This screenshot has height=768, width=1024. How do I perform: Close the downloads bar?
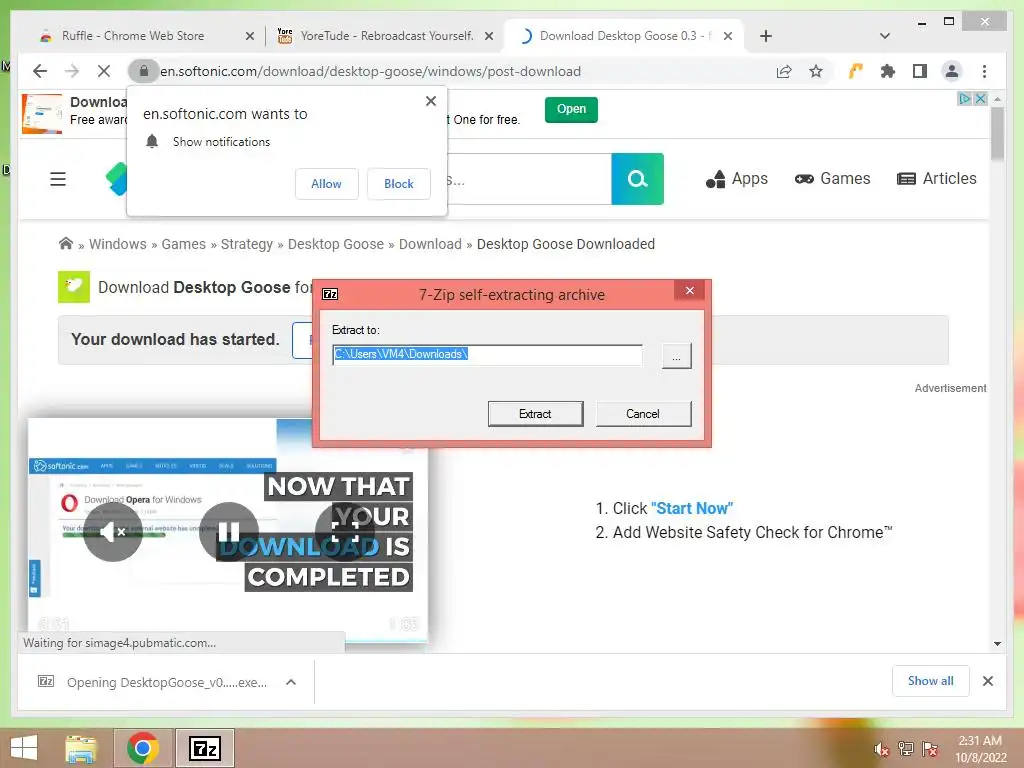tap(988, 681)
